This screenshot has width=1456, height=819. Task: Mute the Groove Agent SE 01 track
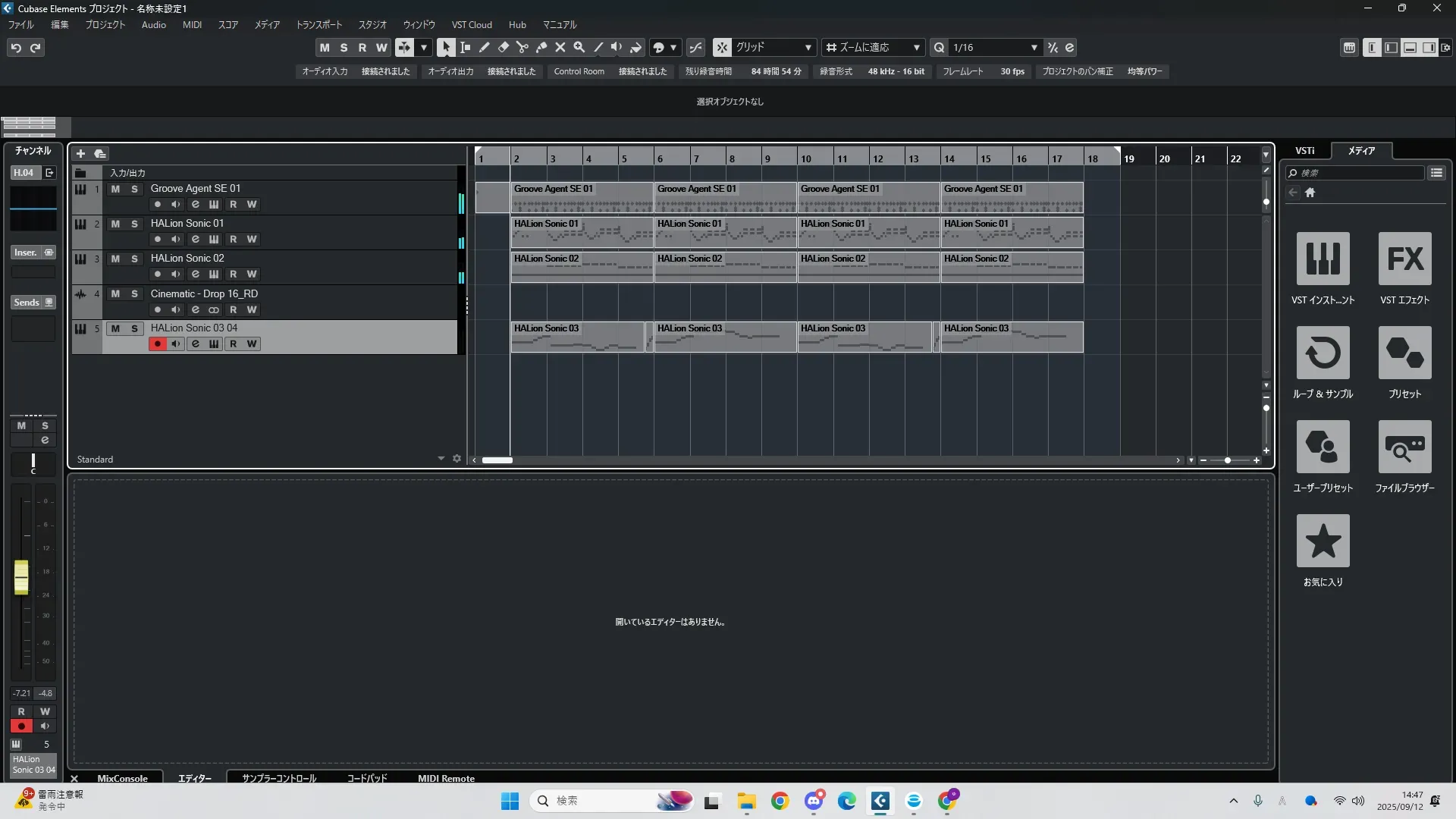(115, 189)
